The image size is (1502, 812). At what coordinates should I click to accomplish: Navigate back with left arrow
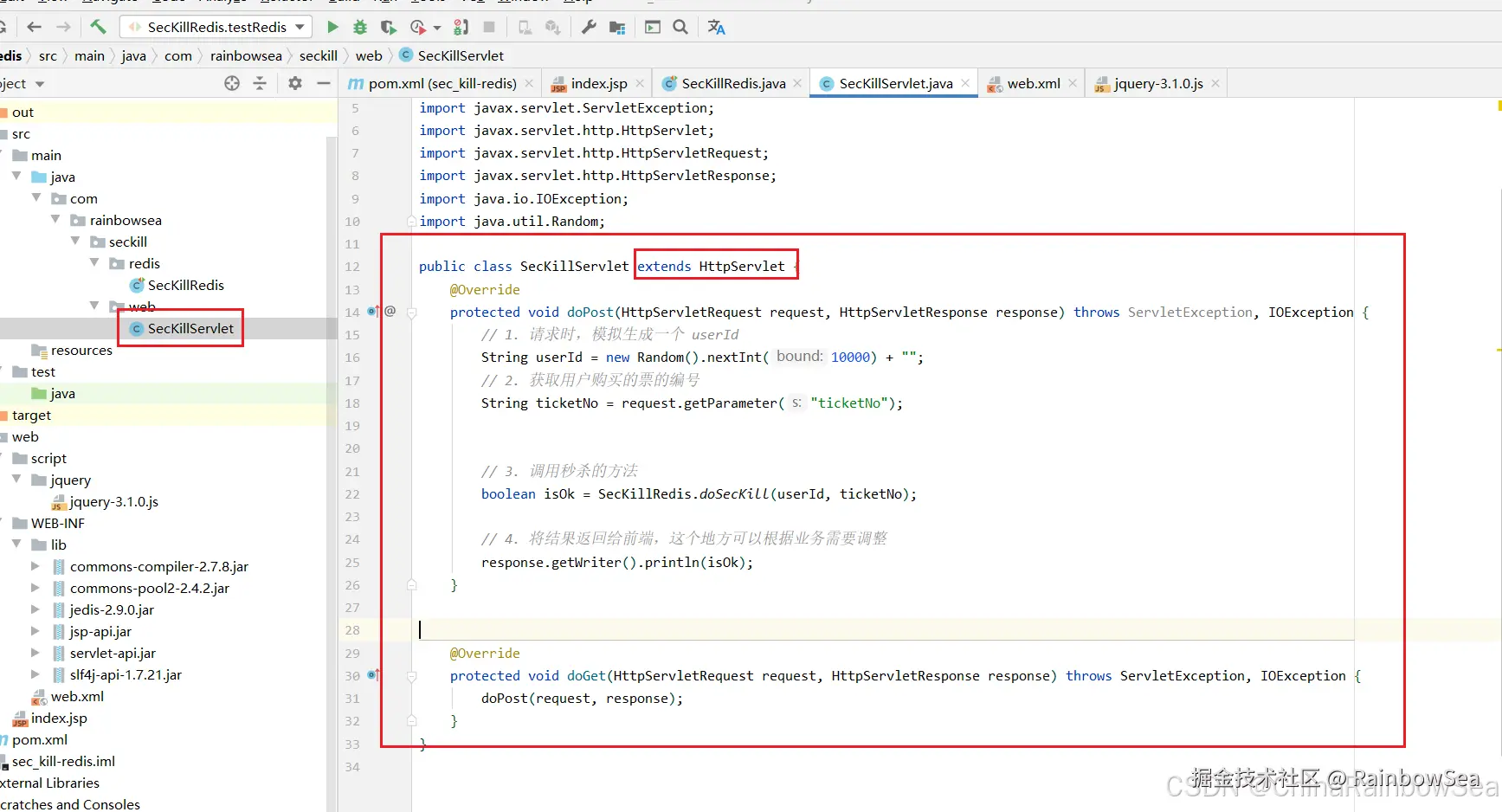coord(35,28)
